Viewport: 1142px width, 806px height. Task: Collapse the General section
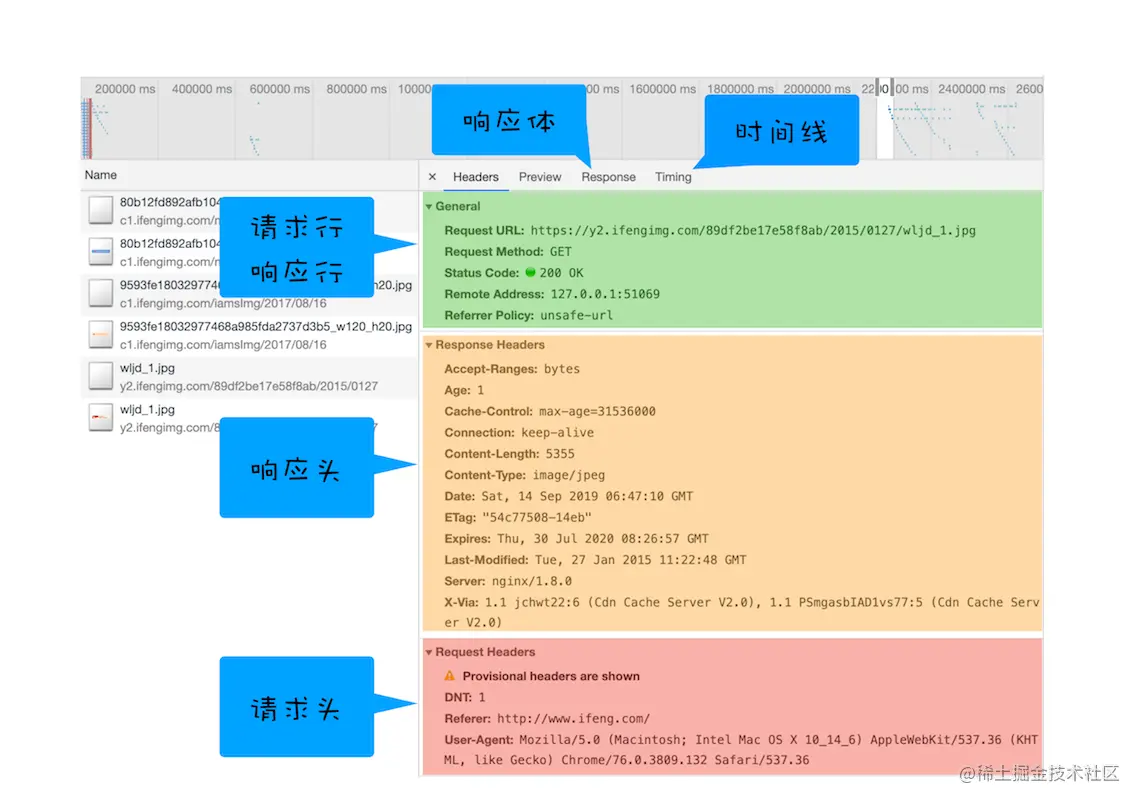[x=429, y=207]
